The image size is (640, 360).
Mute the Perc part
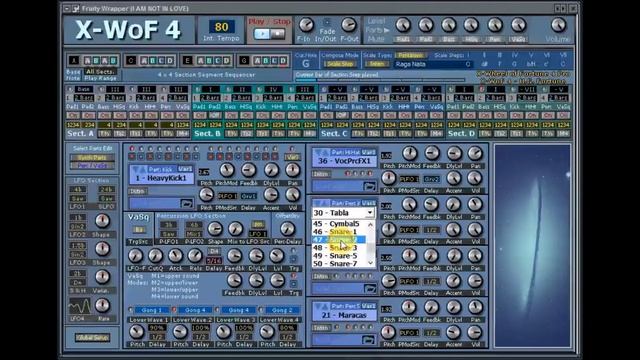coord(495,40)
